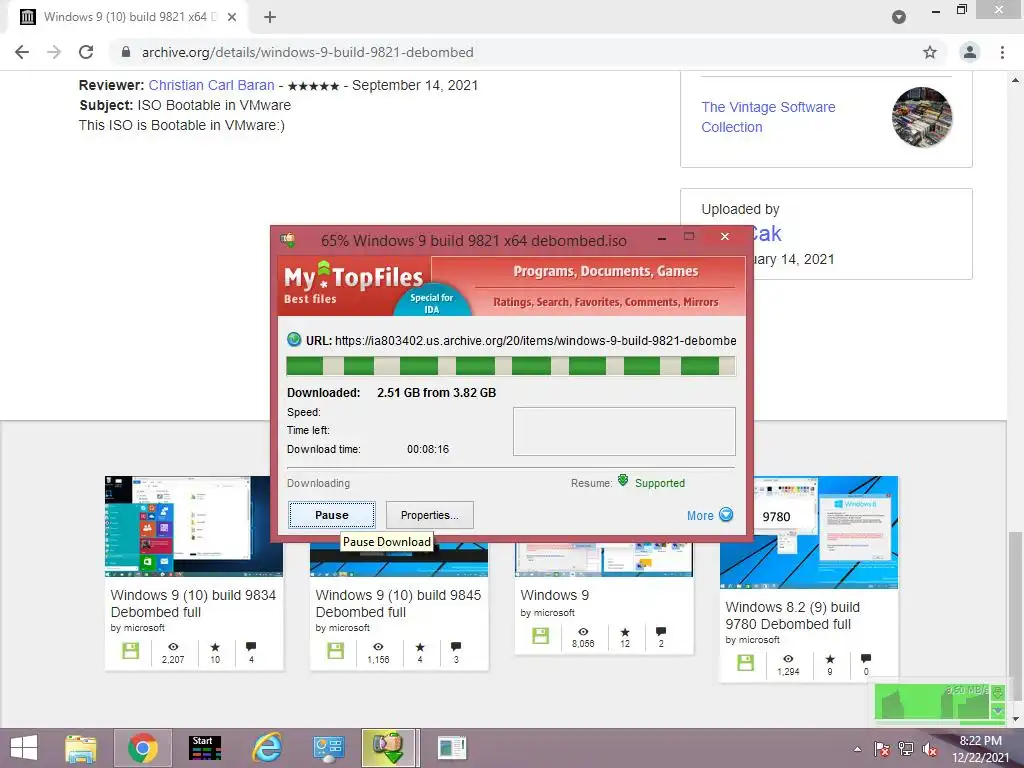The width and height of the screenshot is (1024, 768).
Task: Open the download accelerator taskbar icon
Action: pos(388,748)
